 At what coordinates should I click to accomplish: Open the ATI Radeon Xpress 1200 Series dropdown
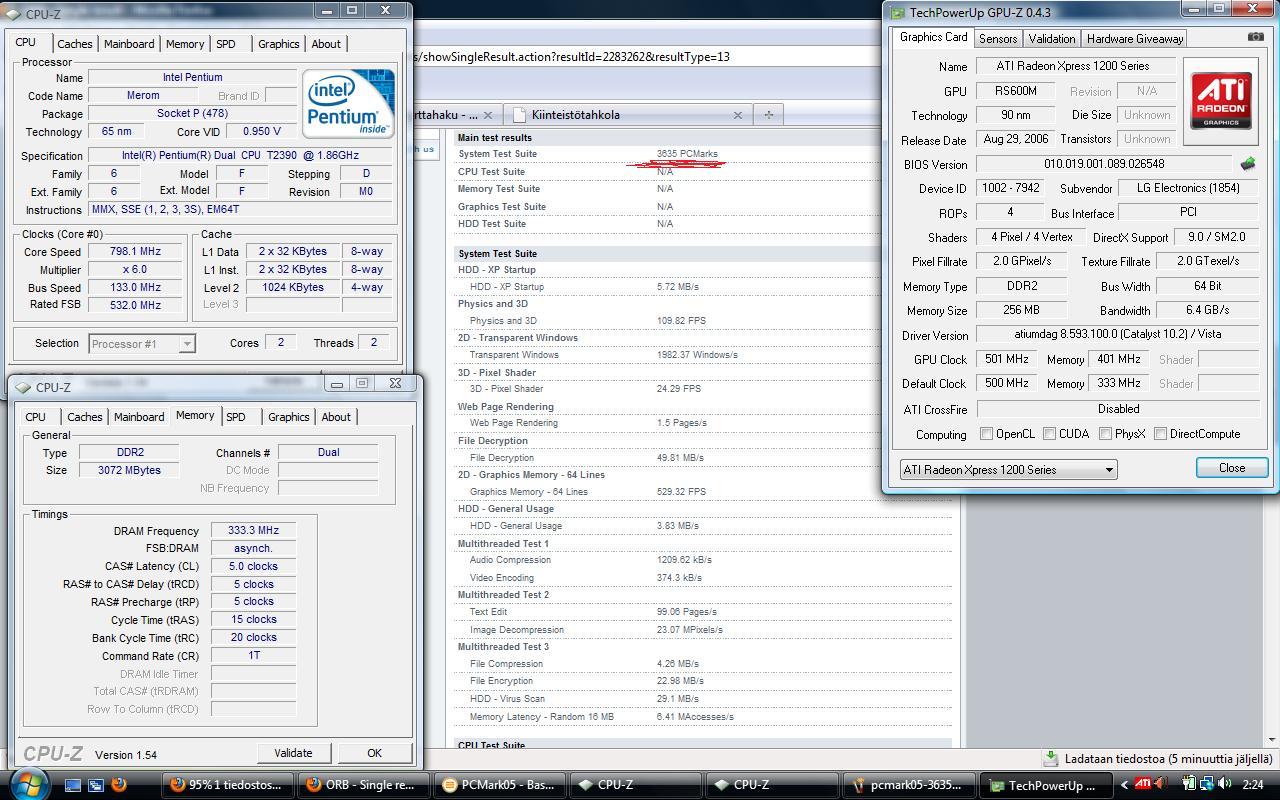coord(1008,469)
